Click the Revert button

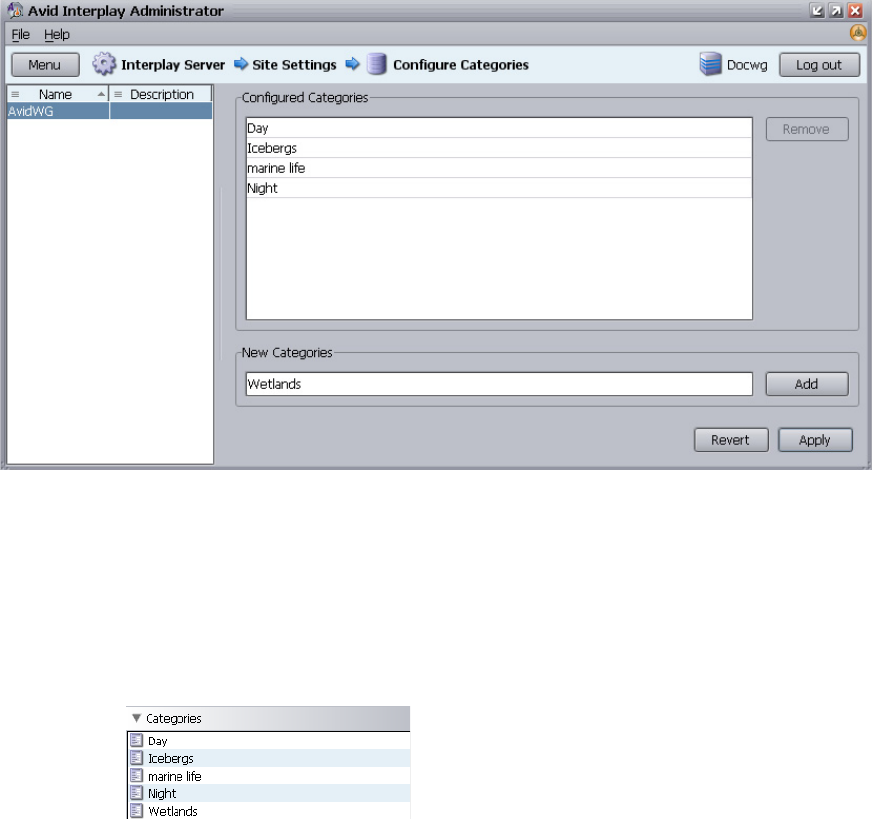point(731,440)
